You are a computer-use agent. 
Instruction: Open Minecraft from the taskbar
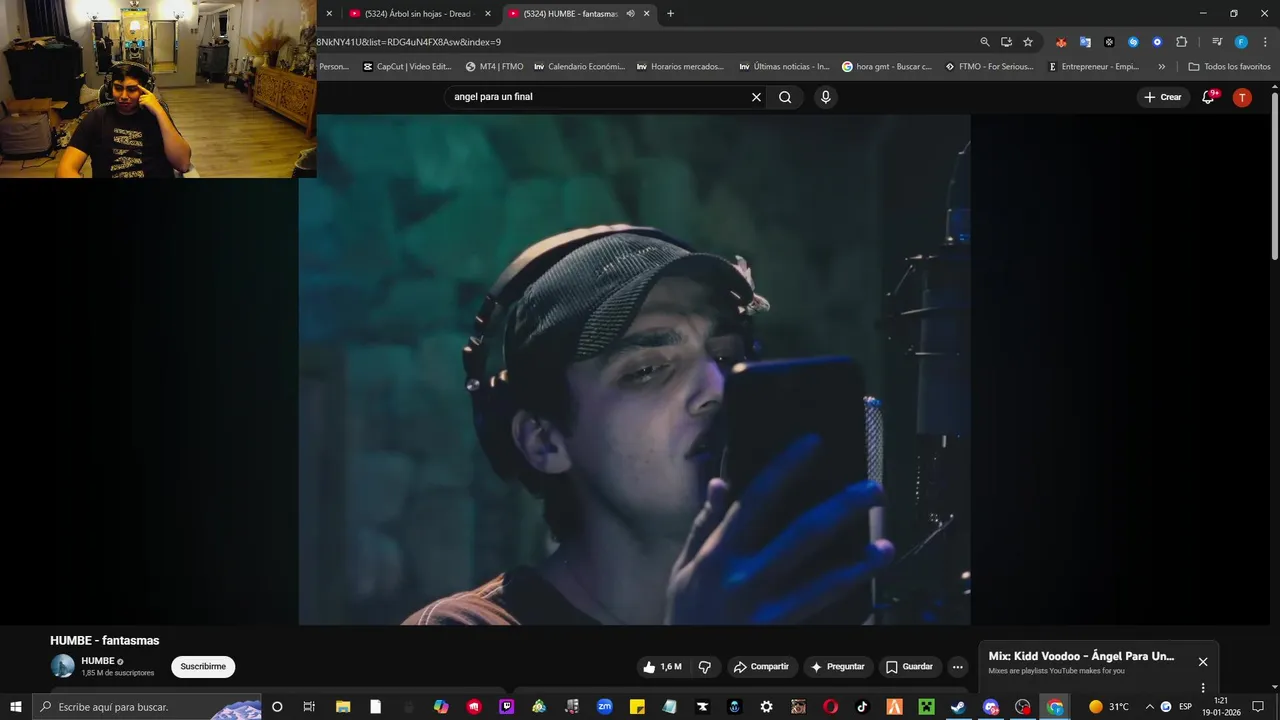pos(926,707)
